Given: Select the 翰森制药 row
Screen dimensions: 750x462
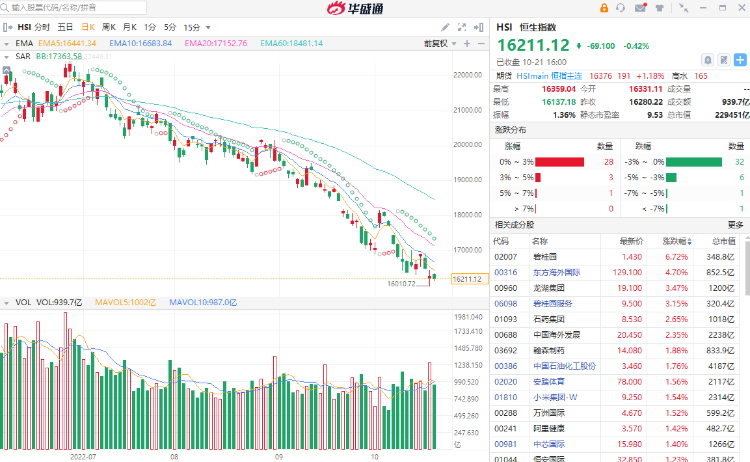Looking at the screenshot, I should tap(616, 351).
